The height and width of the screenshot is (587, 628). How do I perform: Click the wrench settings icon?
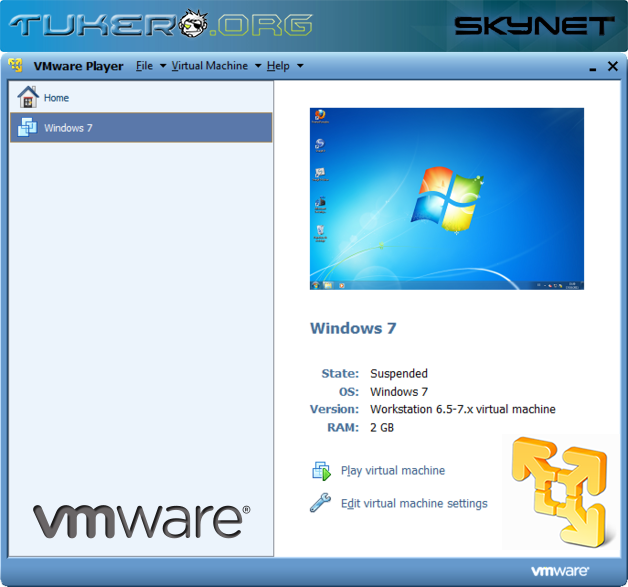[320, 503]
